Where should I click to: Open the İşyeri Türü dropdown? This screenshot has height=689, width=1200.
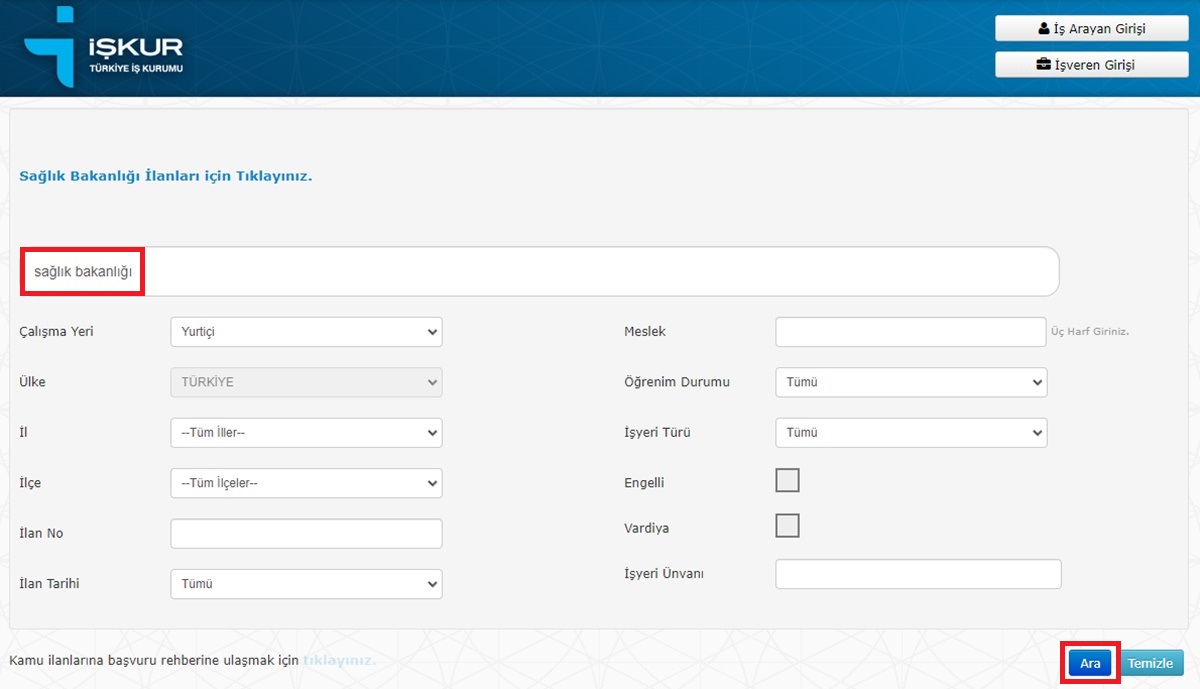910,433
